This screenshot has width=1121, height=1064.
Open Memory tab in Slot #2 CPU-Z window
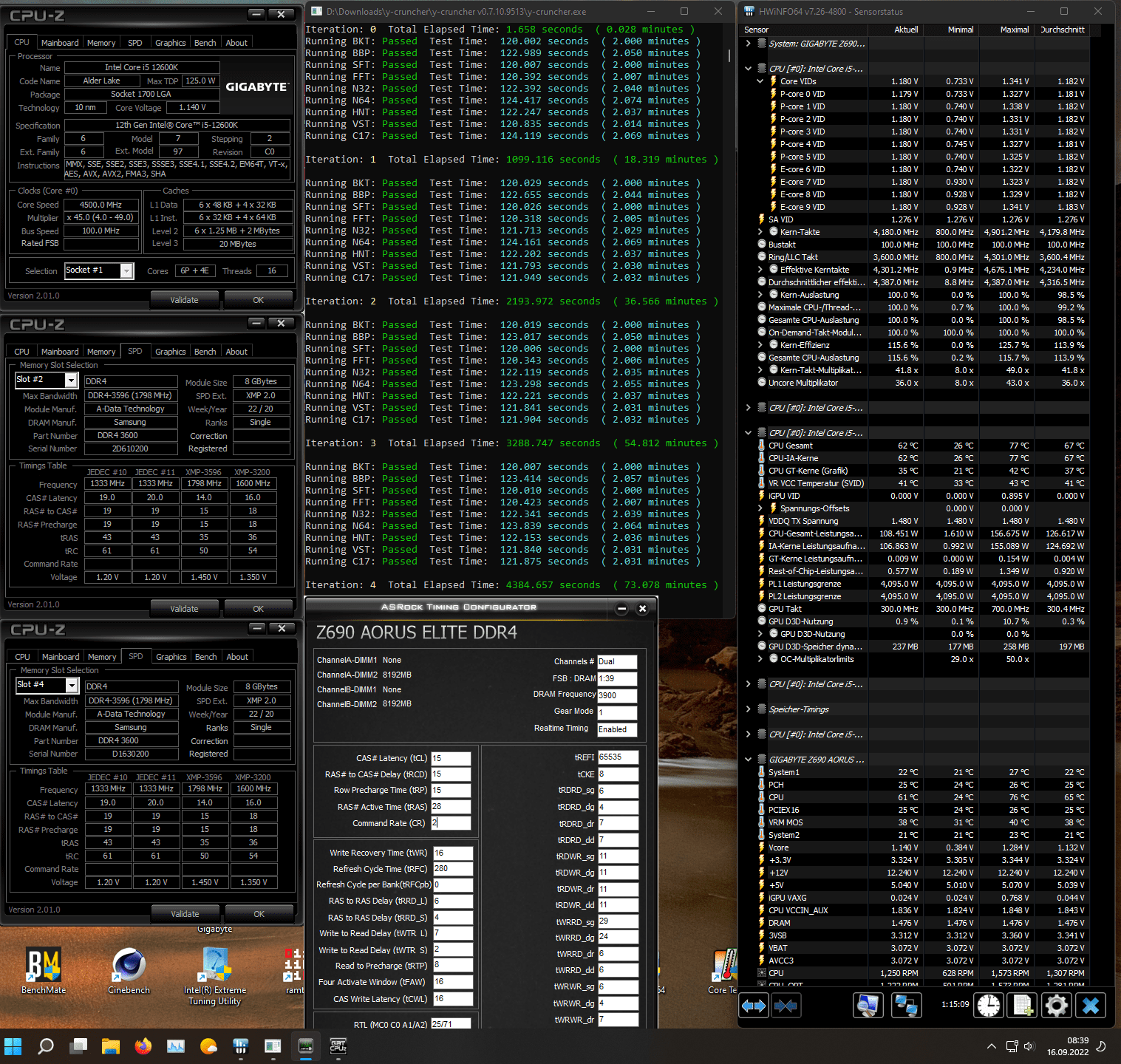click(x=101, y=352)
